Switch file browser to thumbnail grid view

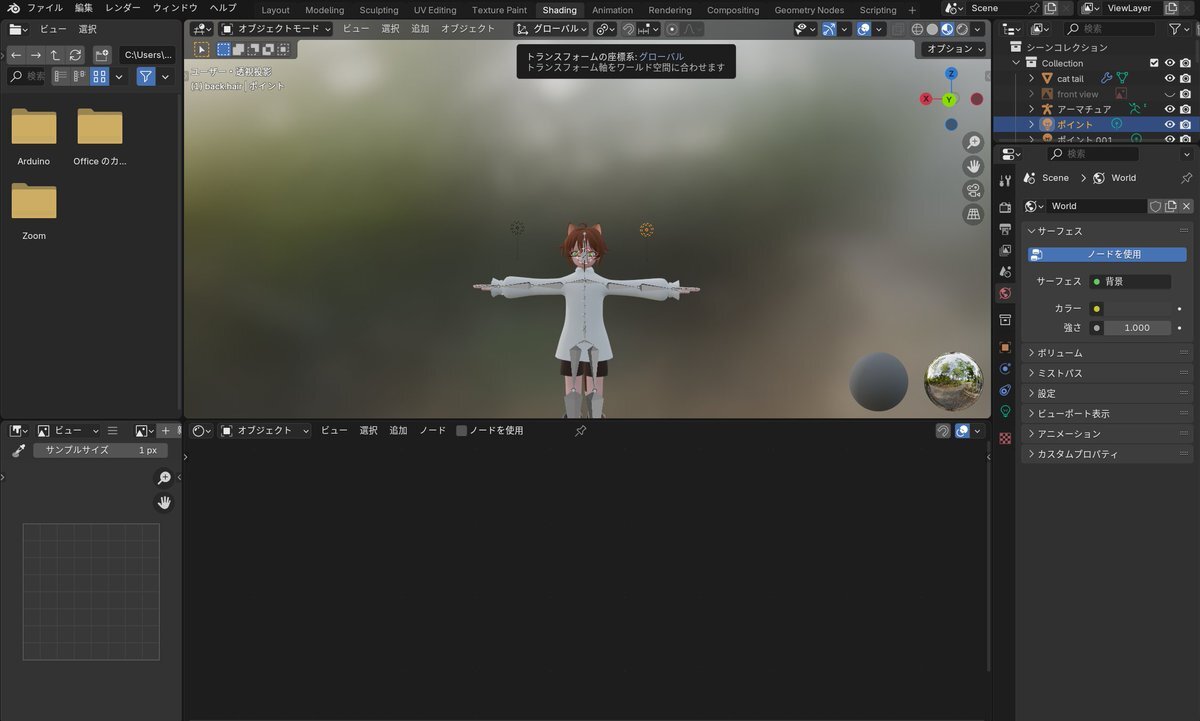tap(99, 76)
